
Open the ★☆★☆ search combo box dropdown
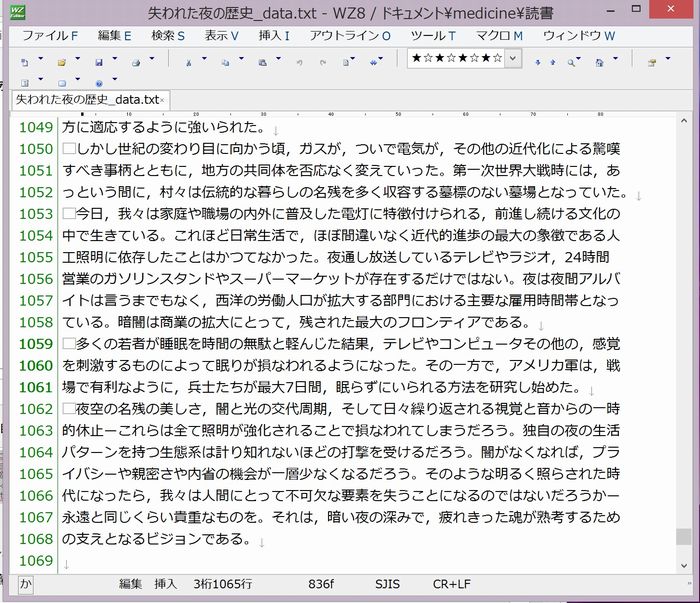point(513,58)
